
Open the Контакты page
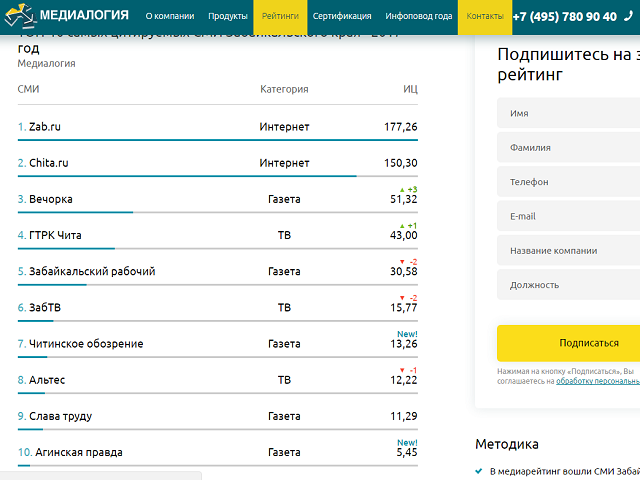point(485,16)
